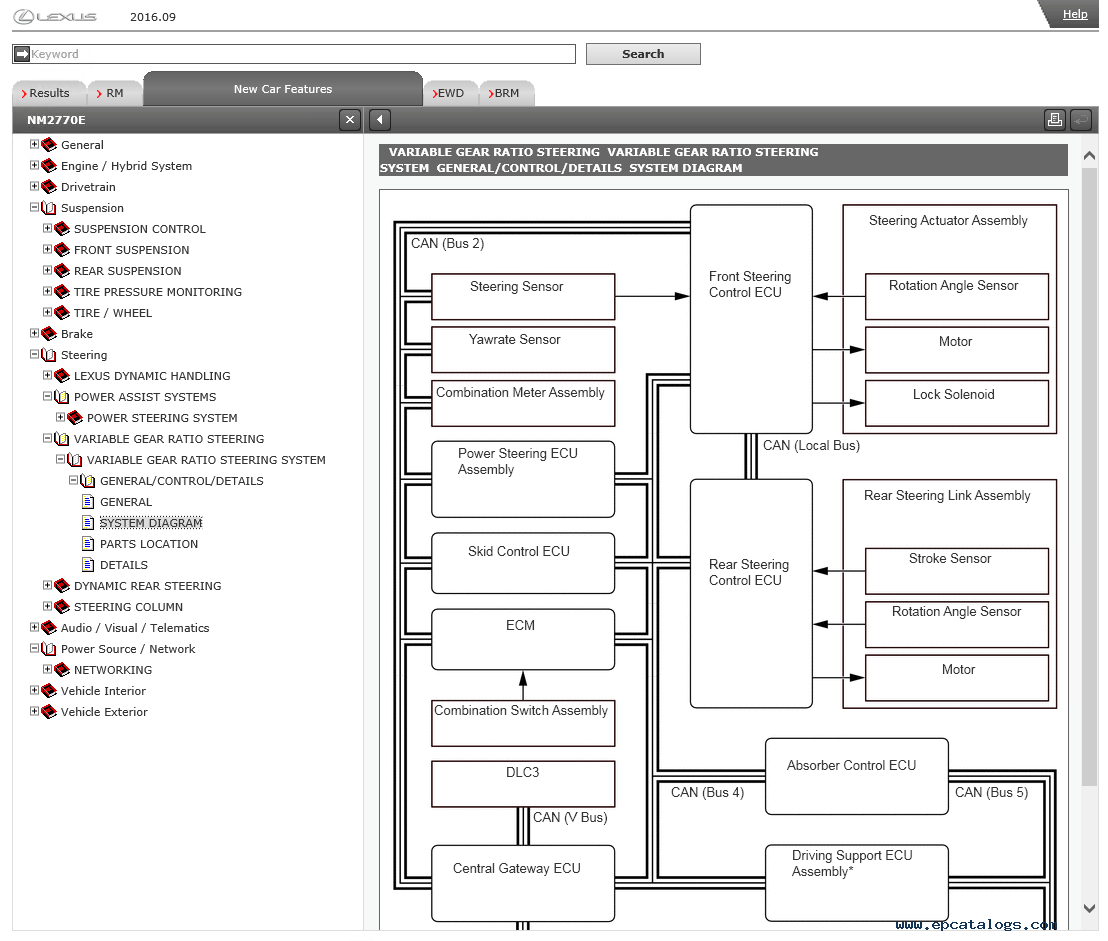This screenshot has height=941, width=1108.
Task: Click the NETWORKING red book icon
Action: (x=62, y=670)
